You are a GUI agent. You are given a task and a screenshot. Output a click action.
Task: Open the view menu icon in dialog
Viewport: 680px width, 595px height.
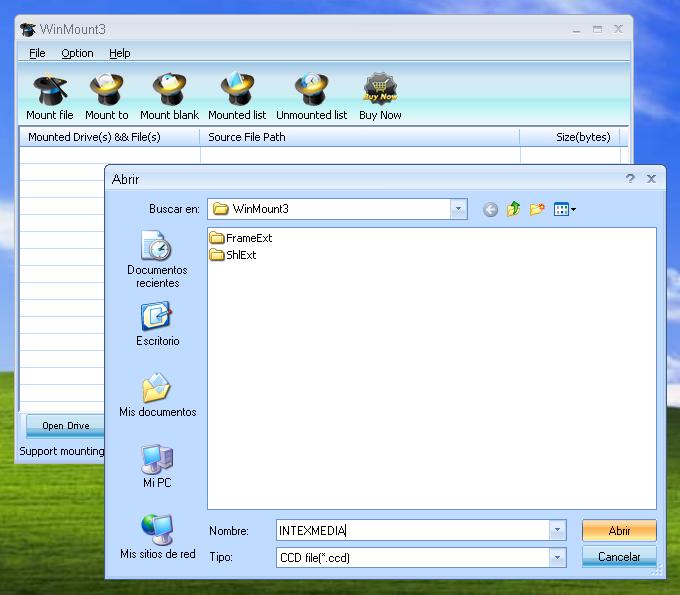564,209
